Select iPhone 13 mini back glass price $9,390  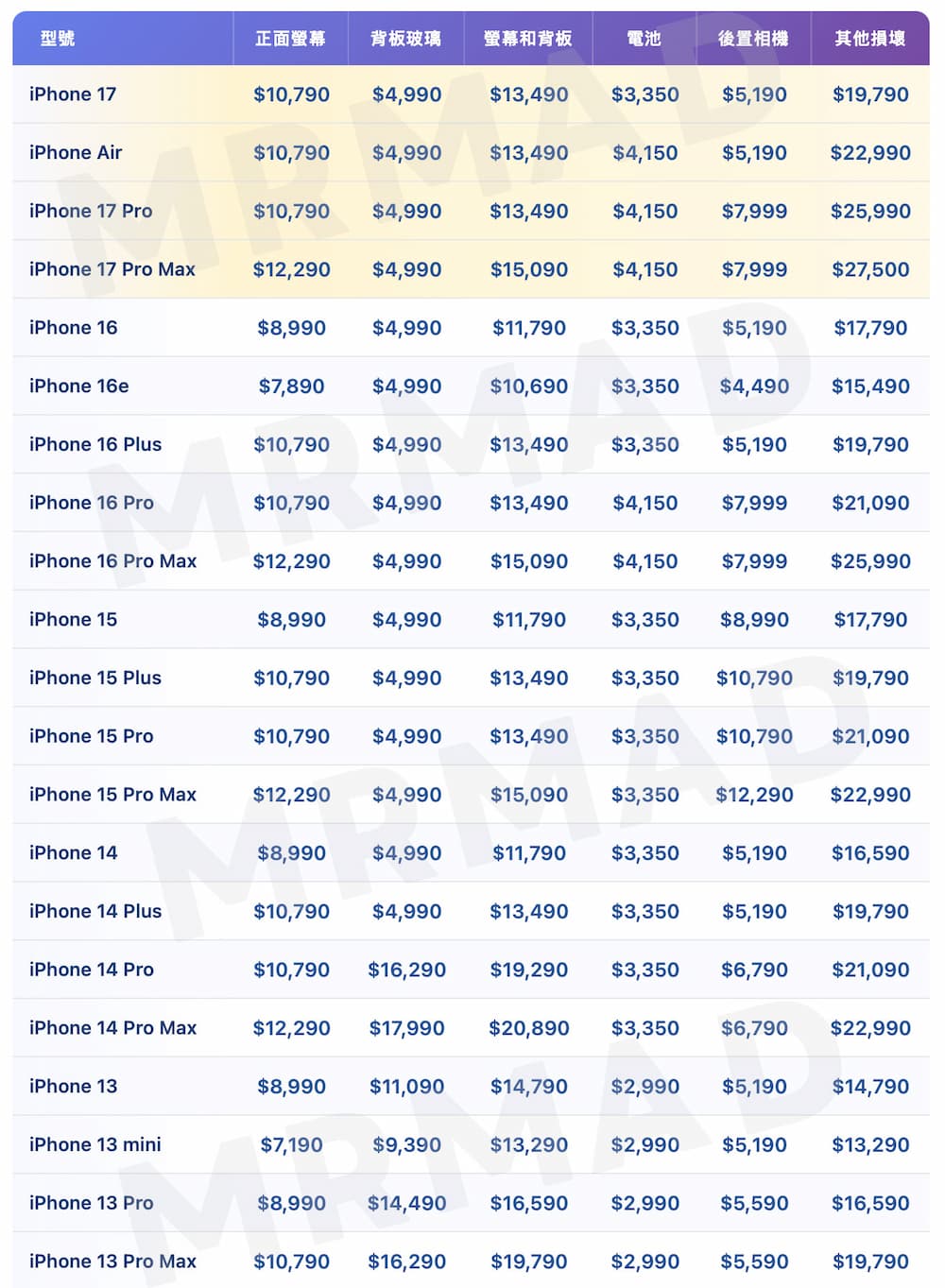point(406,1144)
